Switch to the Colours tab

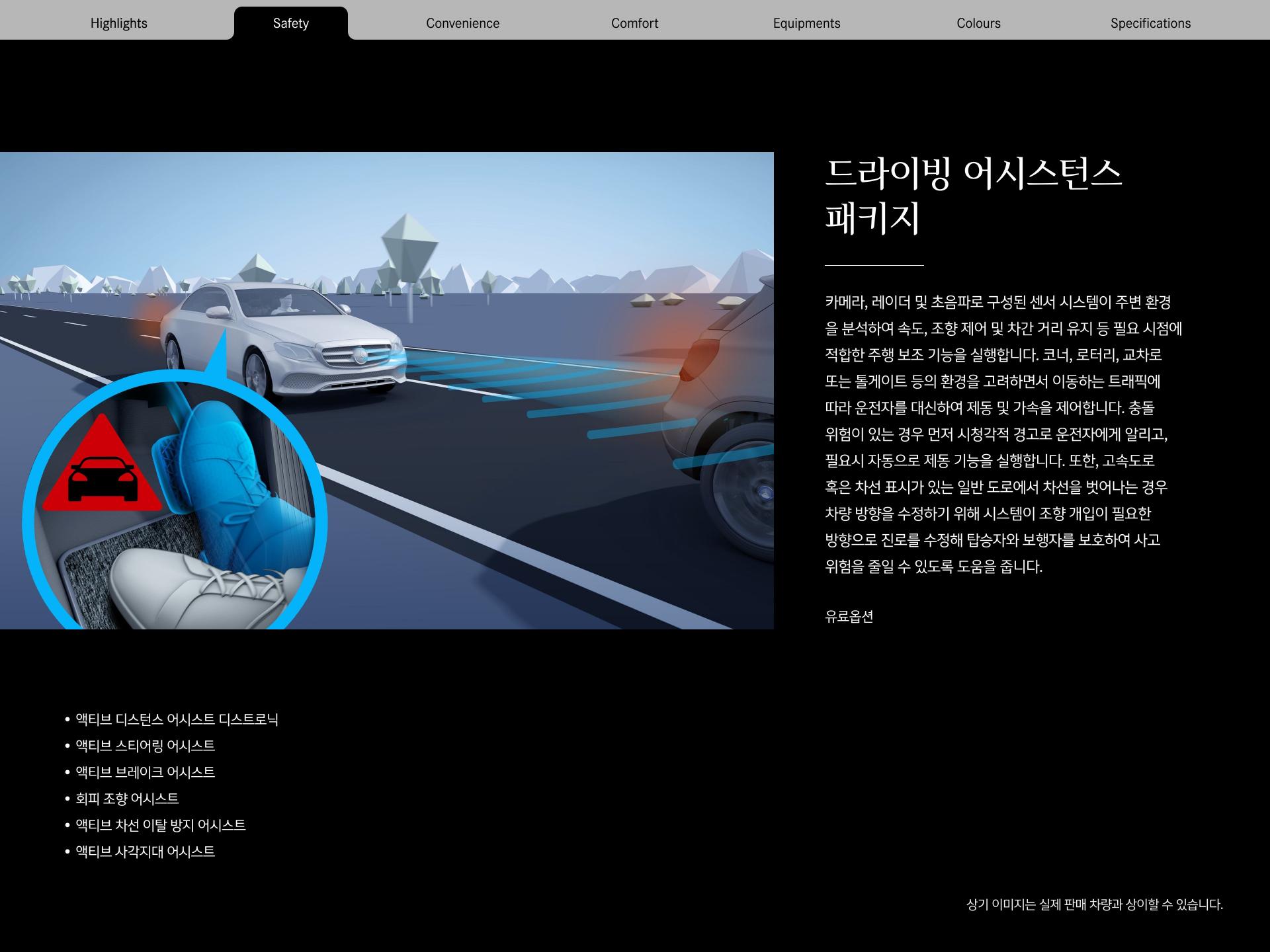[979, 23]
